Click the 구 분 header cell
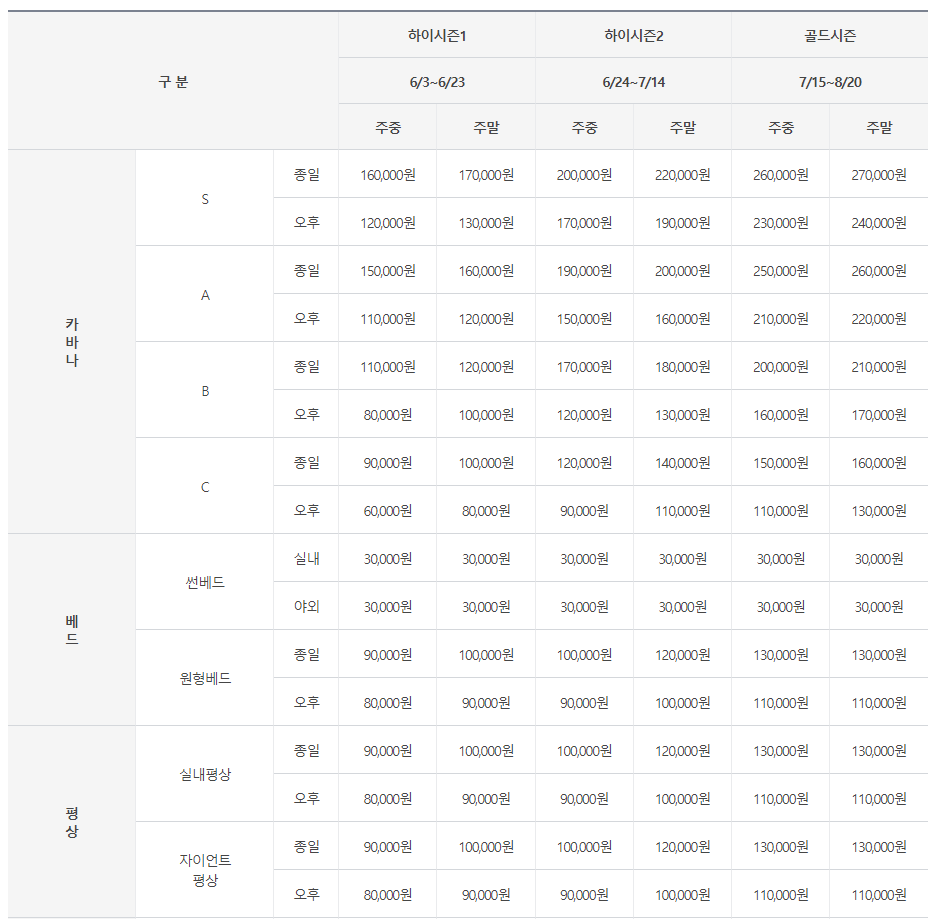939x919 pixels. click(173, 81)
